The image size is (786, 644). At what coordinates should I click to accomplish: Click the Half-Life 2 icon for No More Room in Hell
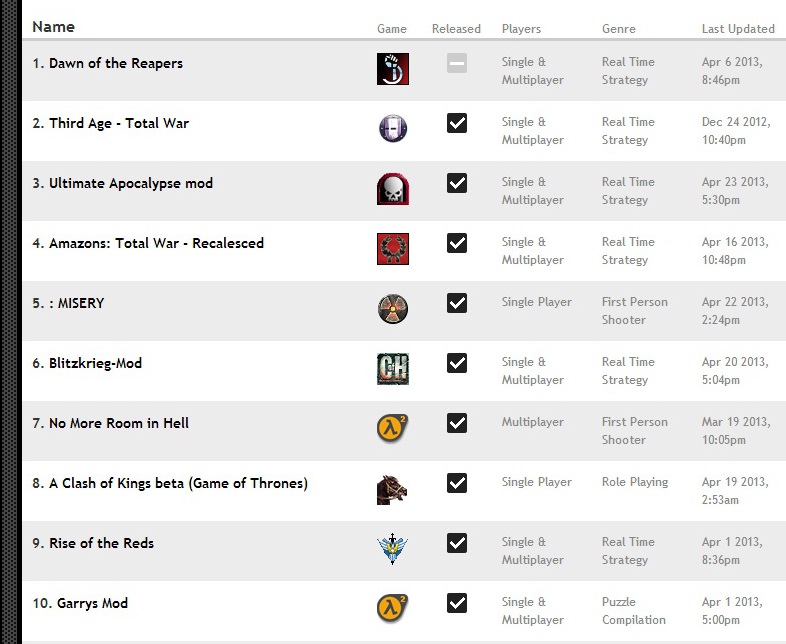coord(392,428)
